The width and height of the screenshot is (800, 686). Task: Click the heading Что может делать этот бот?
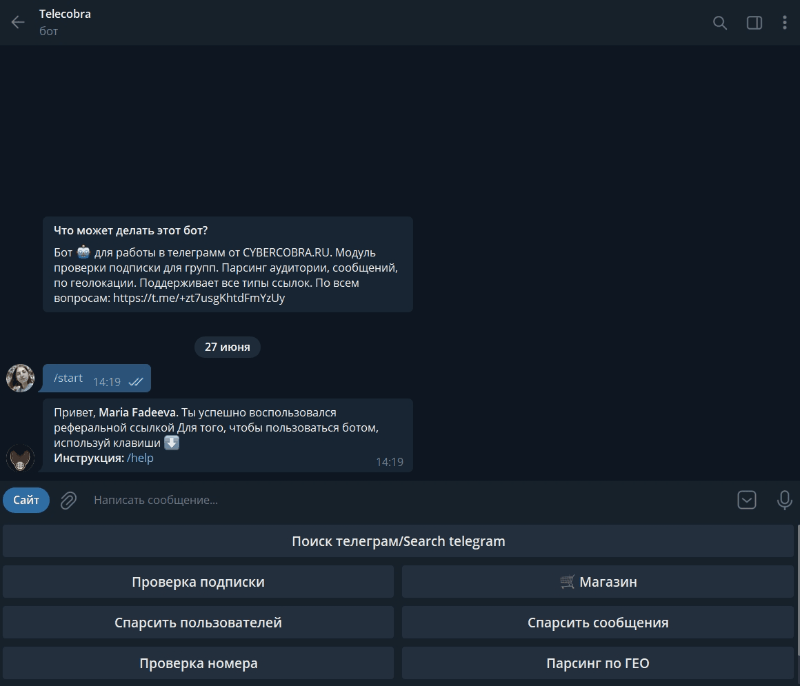131,231
